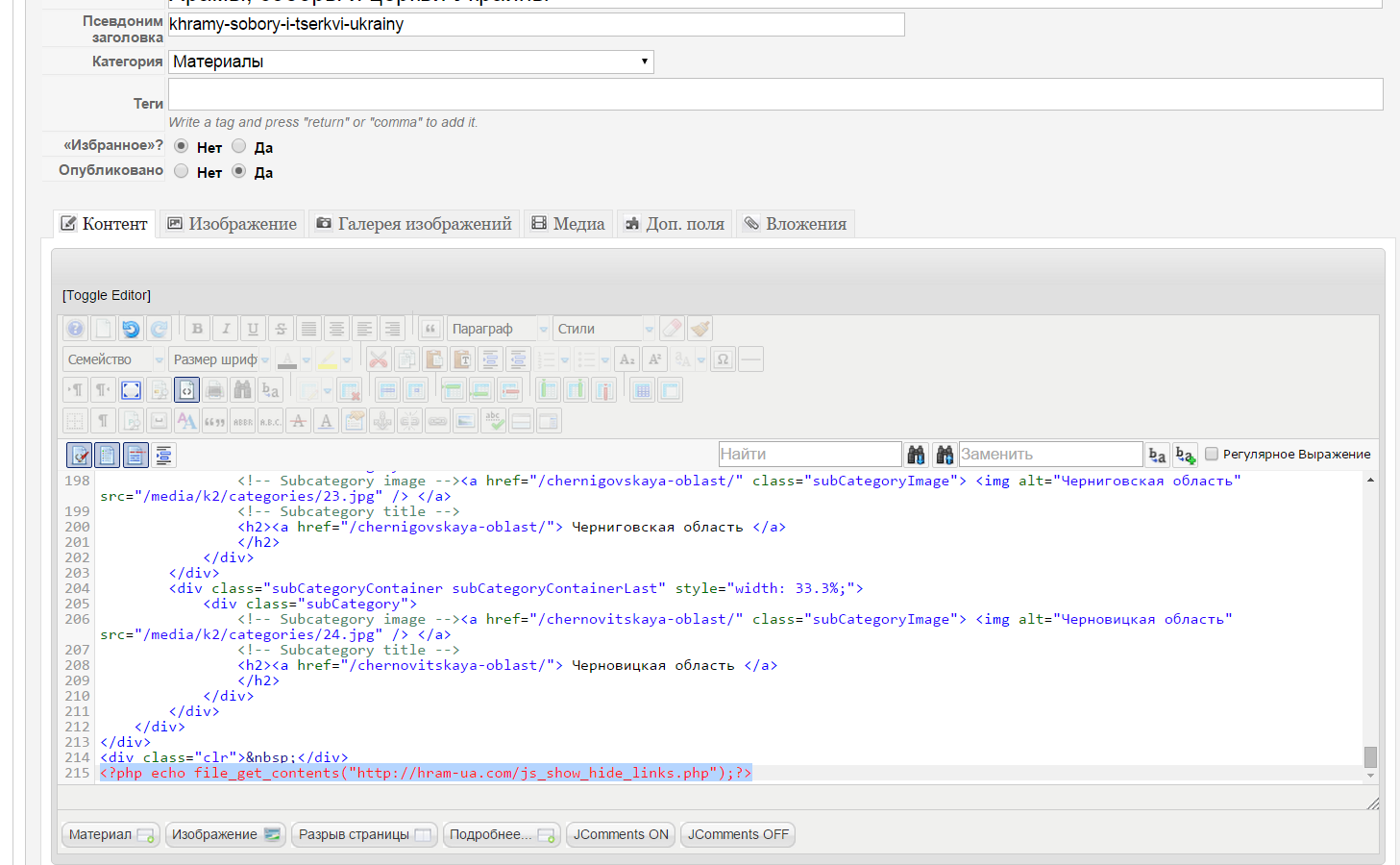Enable Регулярное Выражение checkbox

[x=1212, y=454]
